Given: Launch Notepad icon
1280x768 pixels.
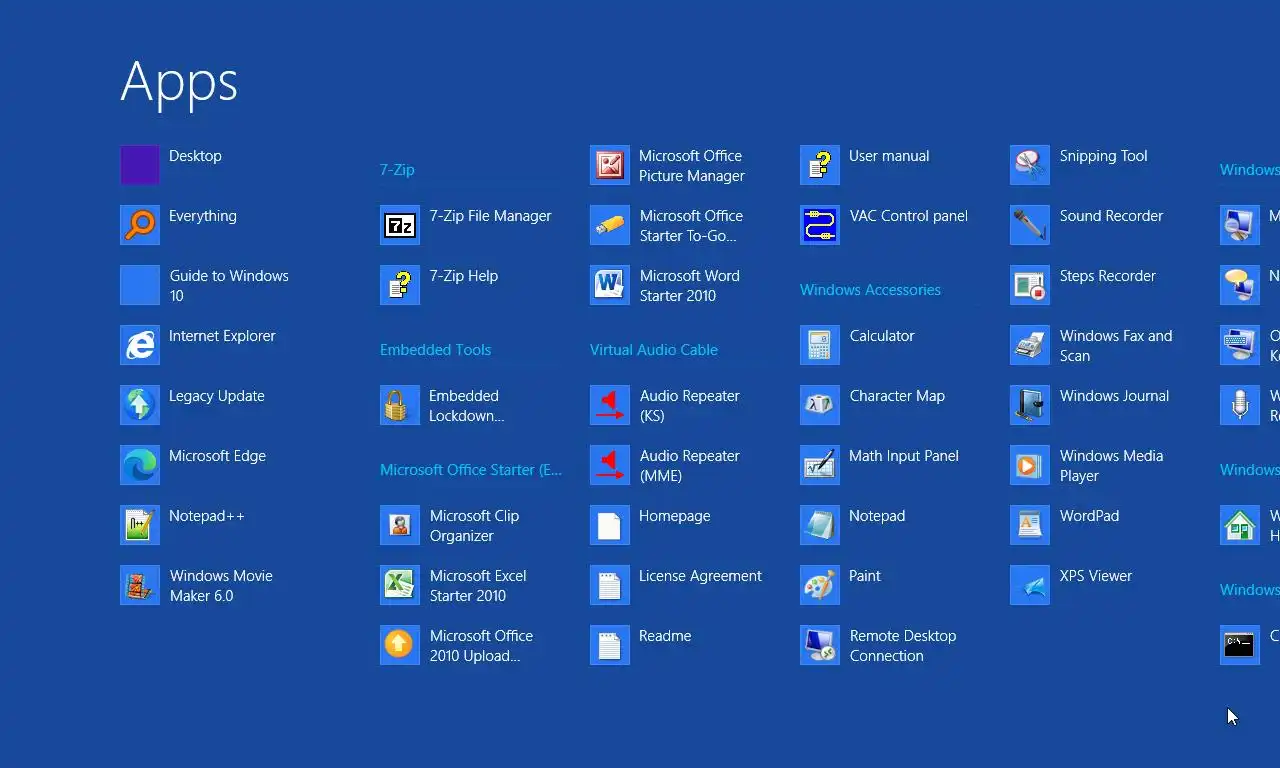Looking at the screenshot, I should [820, 525].
